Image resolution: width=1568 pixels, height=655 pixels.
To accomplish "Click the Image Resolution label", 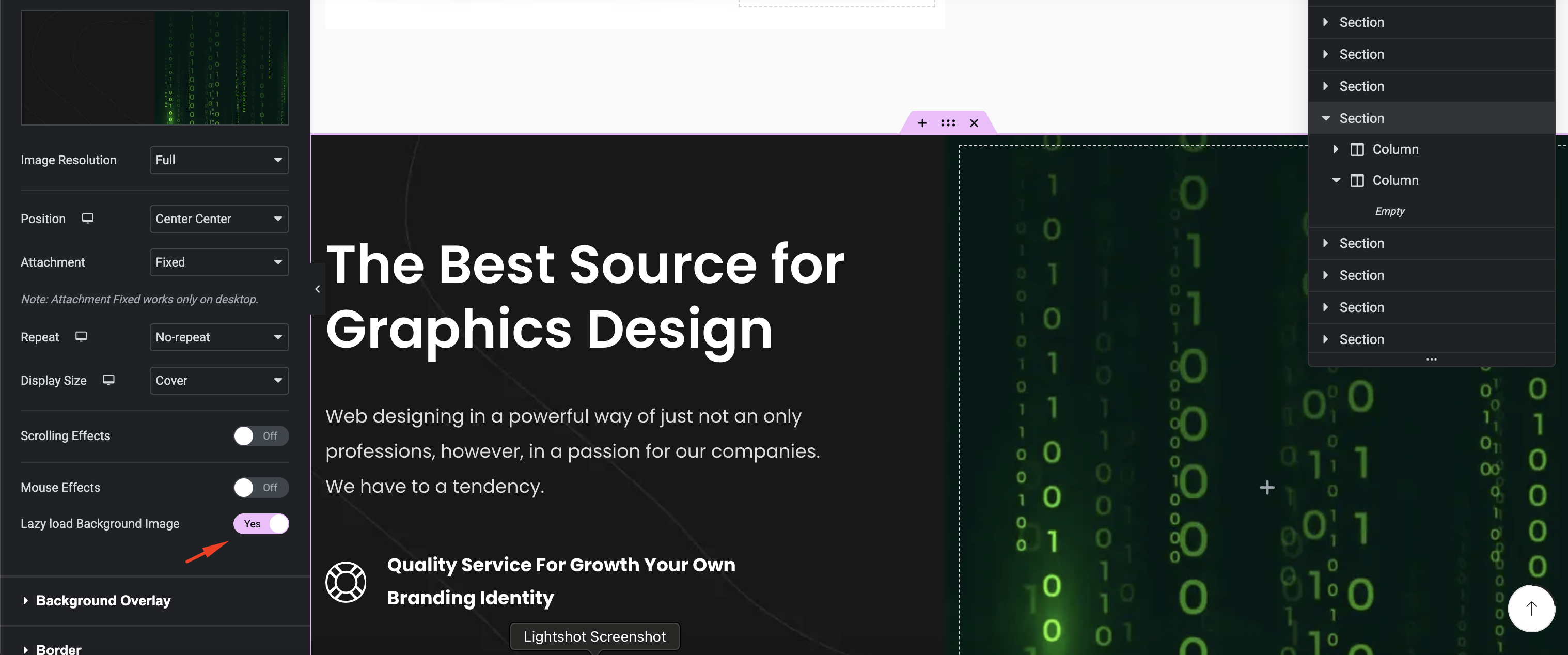I will [68, 160].
